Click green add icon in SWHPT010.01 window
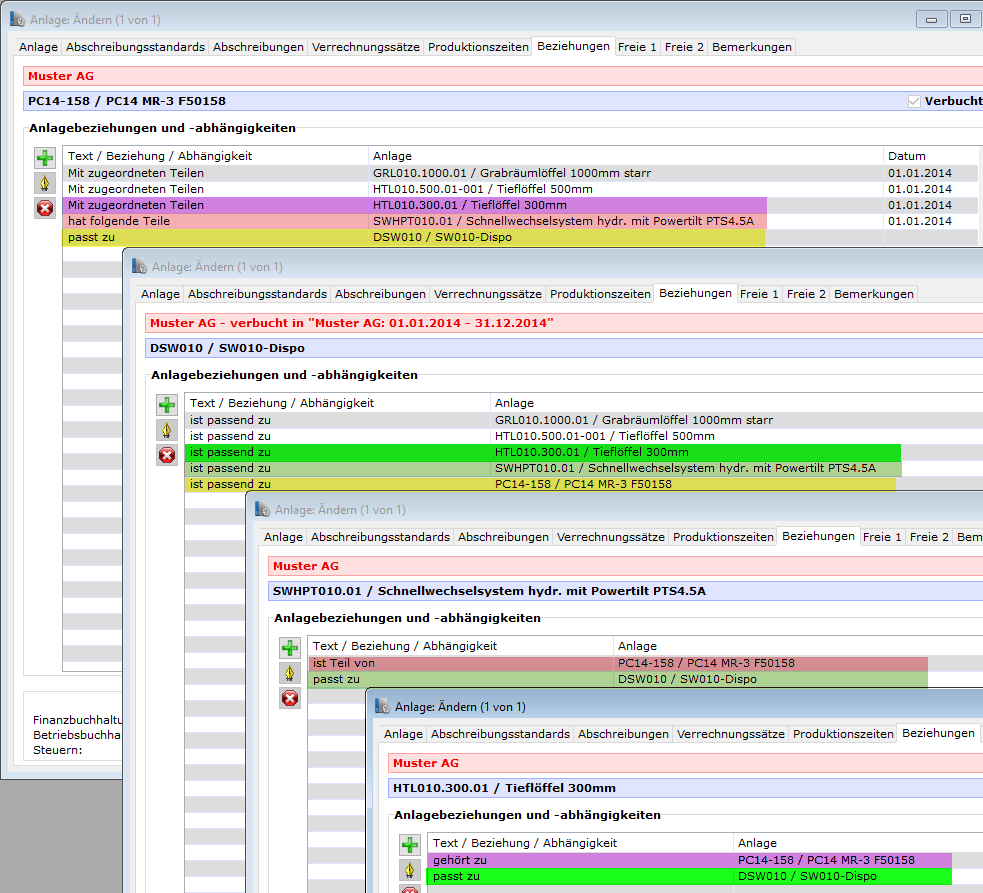This screenshot has width=983, height=893. pos(290,648)
